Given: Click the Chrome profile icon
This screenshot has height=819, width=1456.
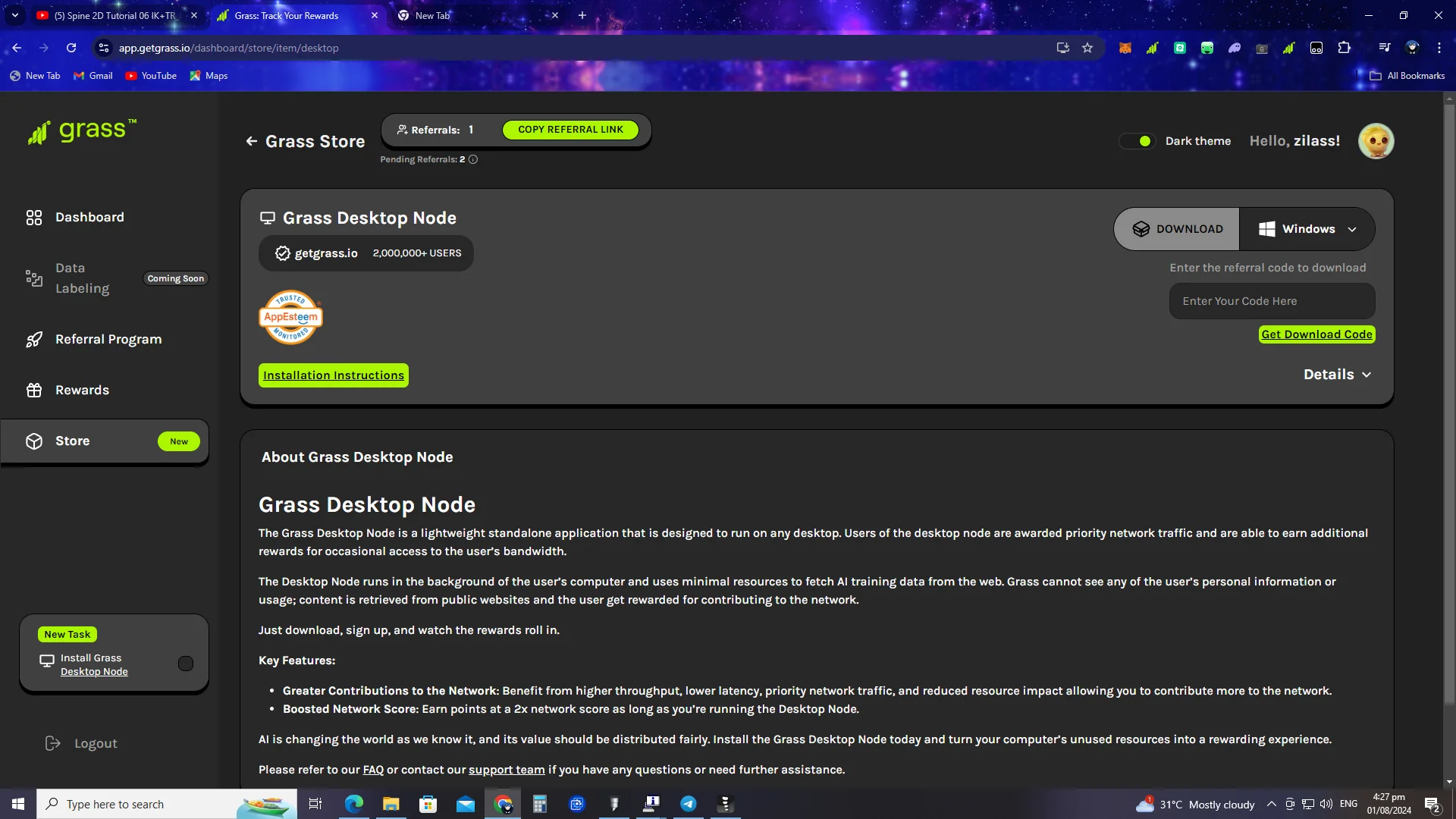Looking at the screenshot, I should [1412, 48].
